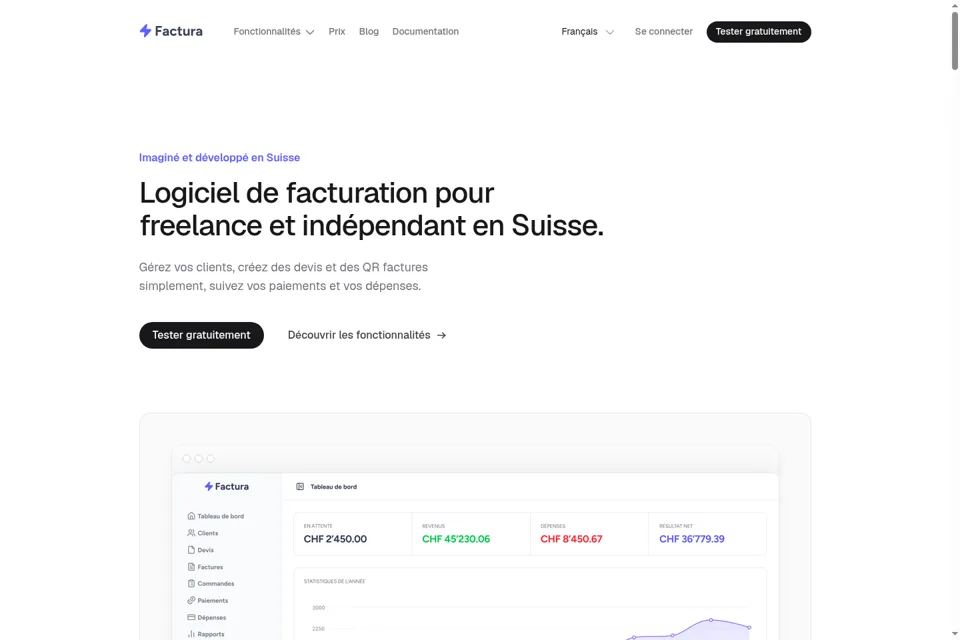
Task: Open Clients in the preview sidebar
Action: tap(203, 533)
